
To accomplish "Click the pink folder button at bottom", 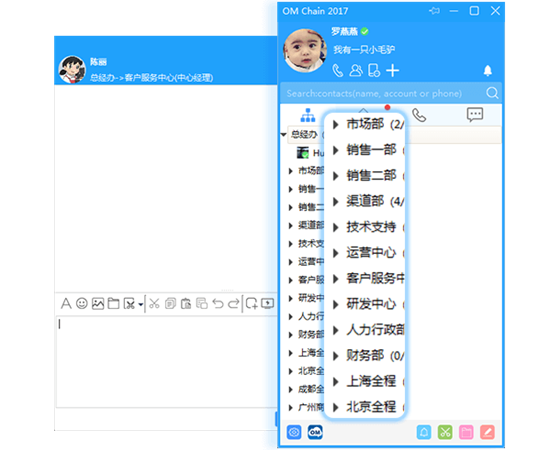I will click(x=466, y=432).
